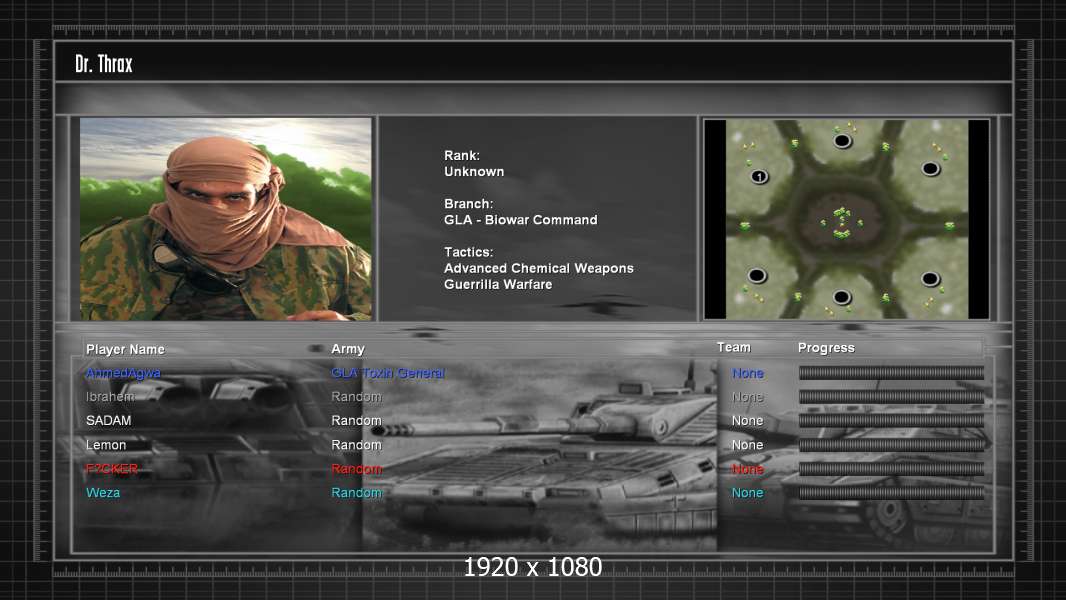Select player name "Weza"
Viewport: 1066px width, 600px height.
tap(103, 493)
